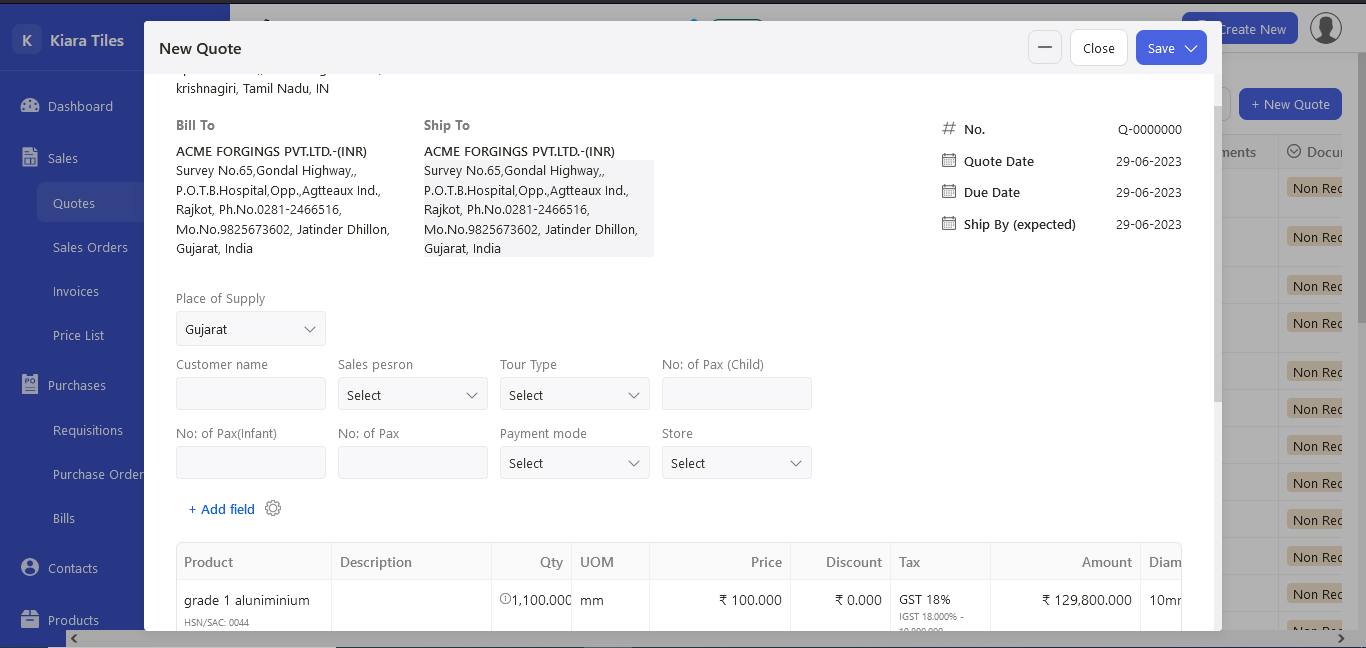
Task: Click the No: of Pax input field
Action: pos(413,462)
